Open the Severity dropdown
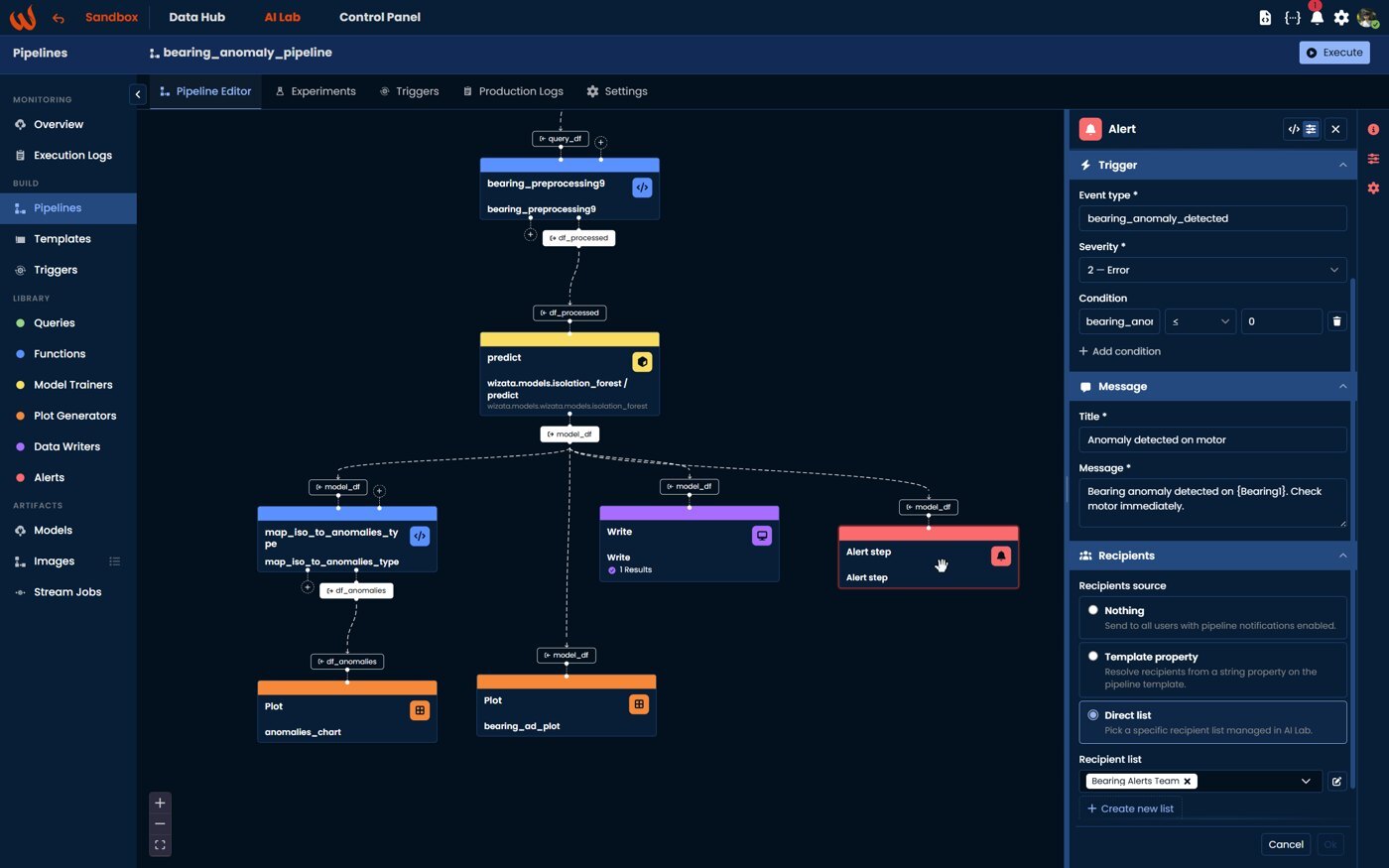This screenshot has height=868, width=1389. click(x=1212, y=270)
